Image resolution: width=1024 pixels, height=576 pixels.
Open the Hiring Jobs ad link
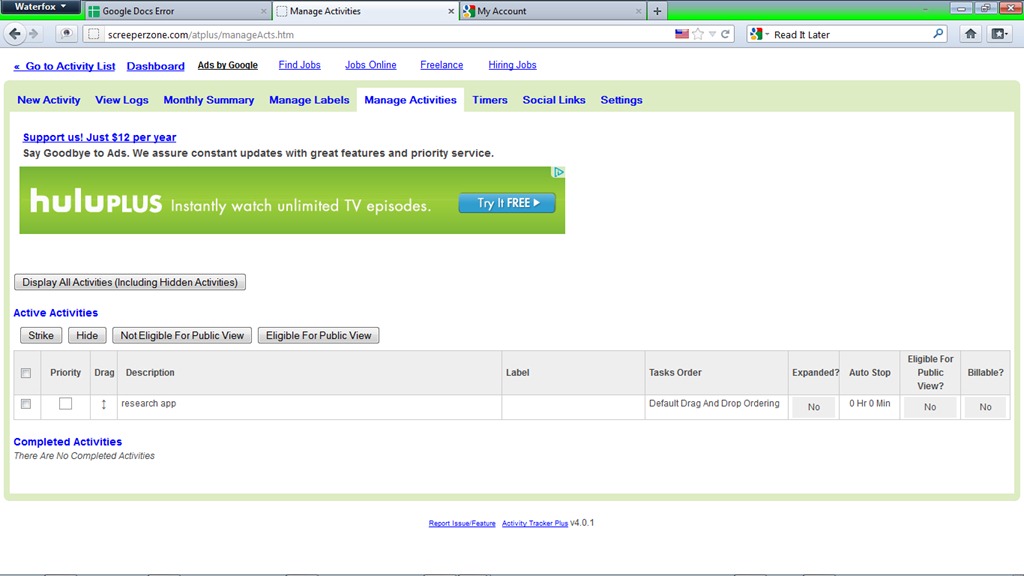click(x=512, y=65)
